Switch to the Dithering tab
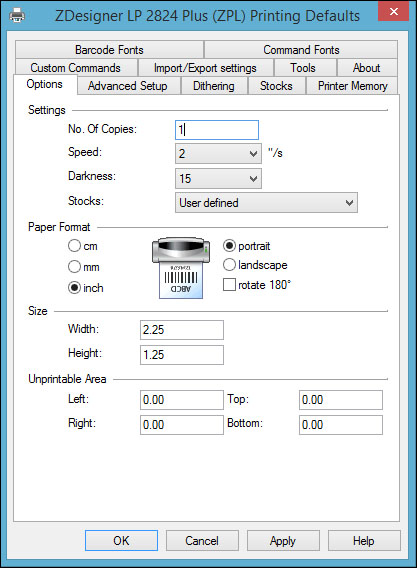 pos(214,86)
